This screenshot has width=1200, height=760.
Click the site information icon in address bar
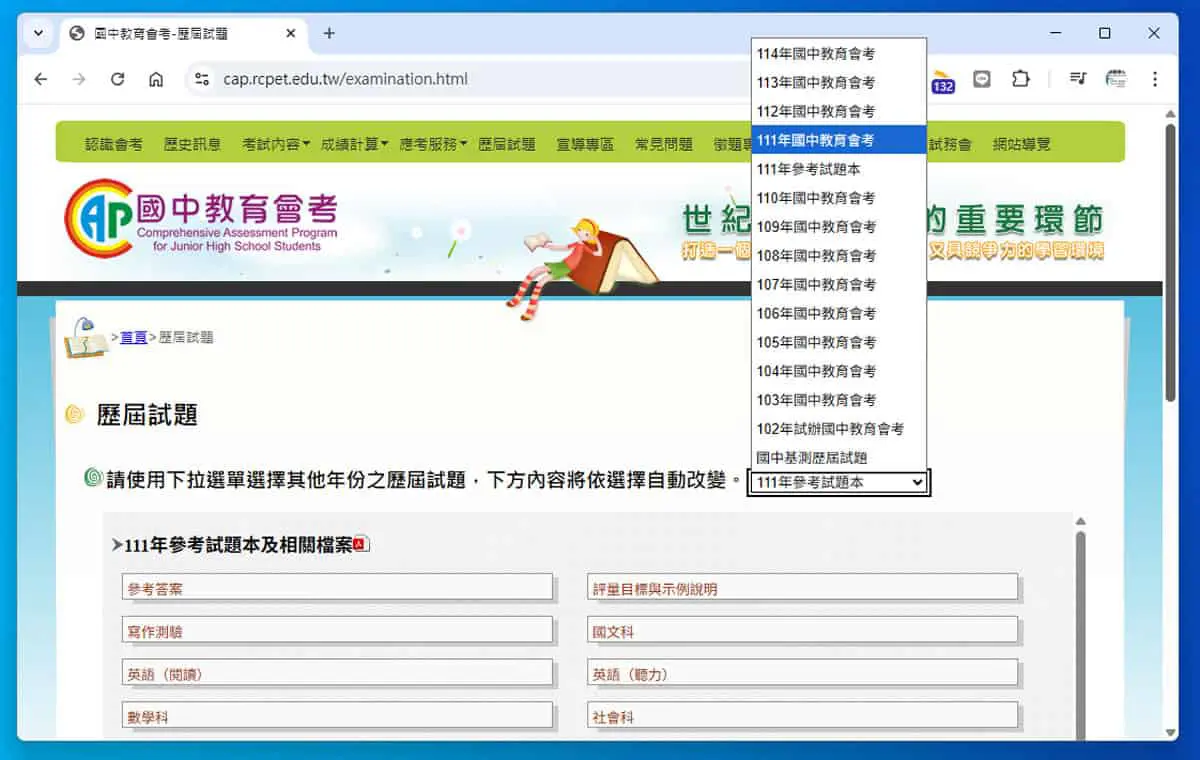(201, 79)
